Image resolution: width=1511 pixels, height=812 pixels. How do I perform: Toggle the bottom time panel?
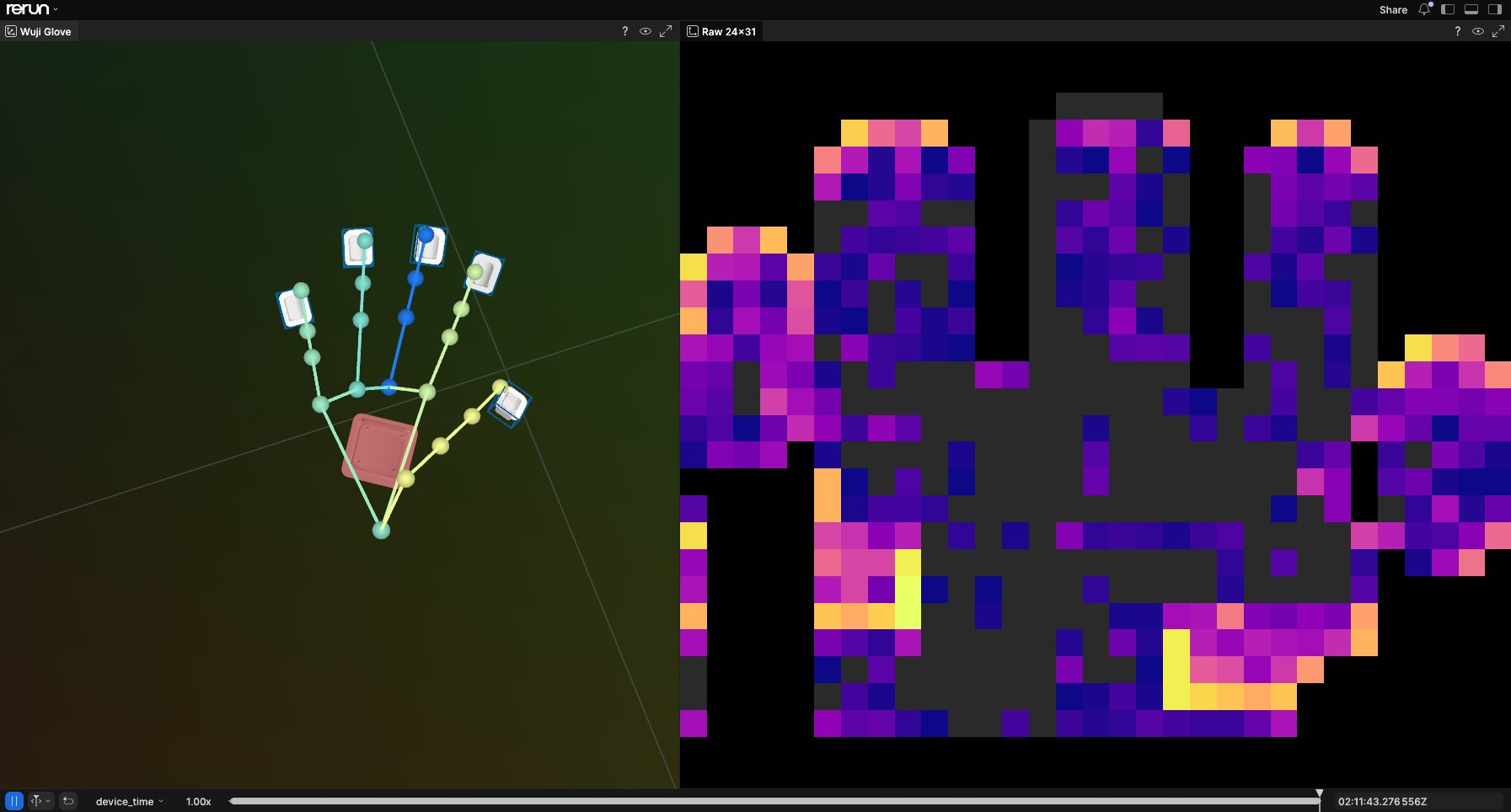pyautogui.click(x=1471, y=9)
